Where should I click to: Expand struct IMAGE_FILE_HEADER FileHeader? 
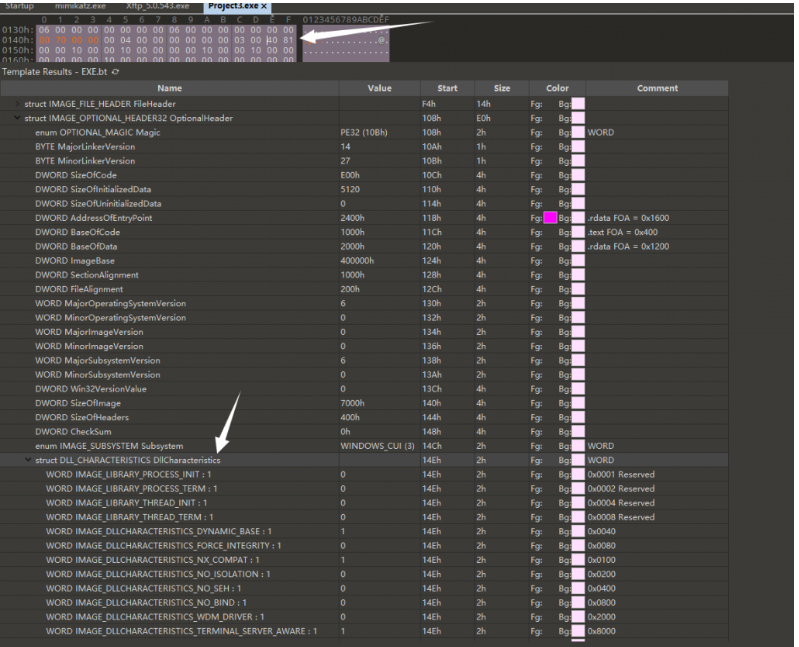pyautogui.click(x=17, y=104)
